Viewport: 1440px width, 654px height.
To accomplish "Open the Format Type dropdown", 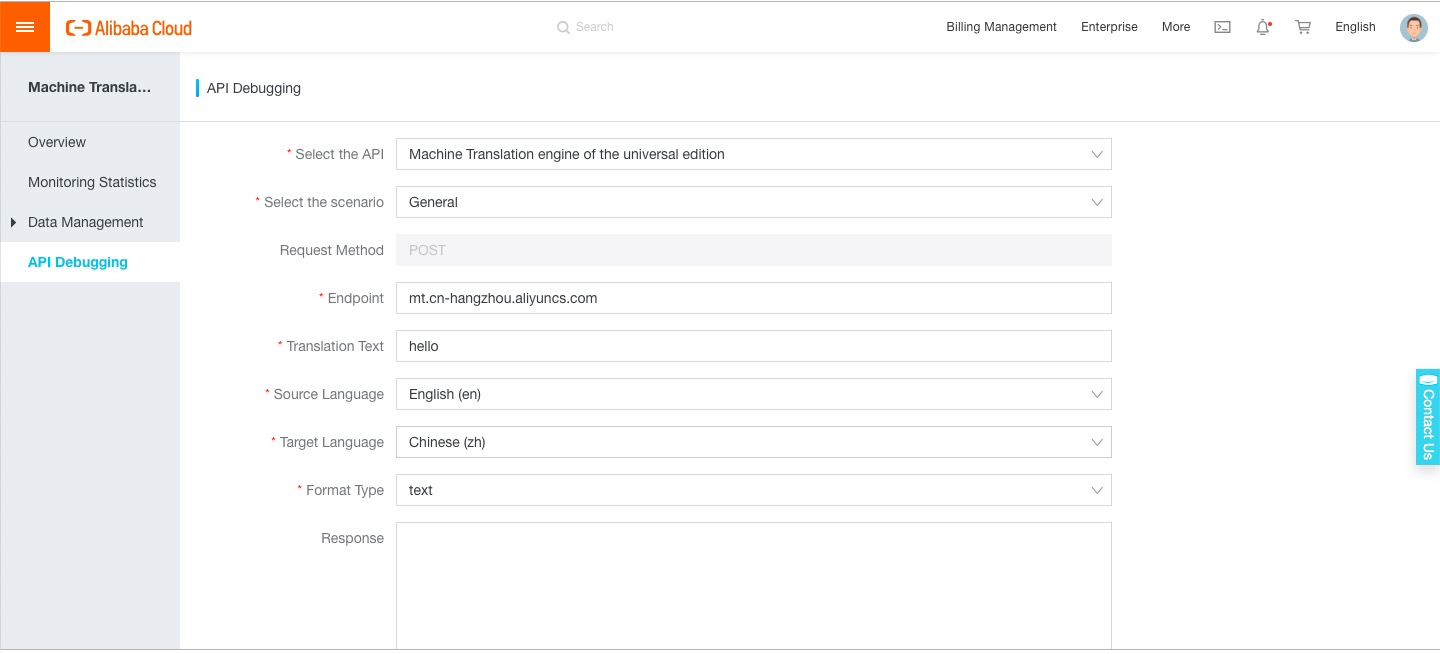I will [x=754, y=490].
